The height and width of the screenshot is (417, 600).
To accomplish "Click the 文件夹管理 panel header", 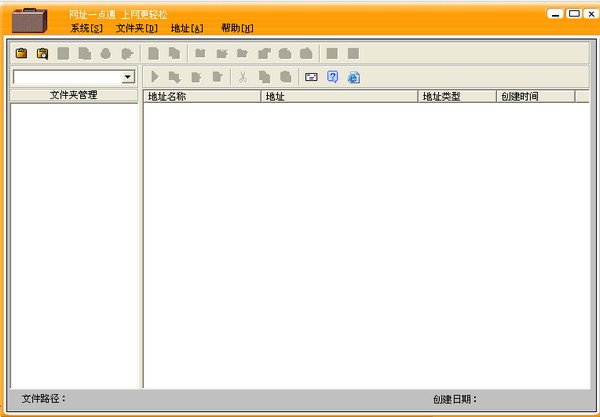I will click(x=73, y=95).
